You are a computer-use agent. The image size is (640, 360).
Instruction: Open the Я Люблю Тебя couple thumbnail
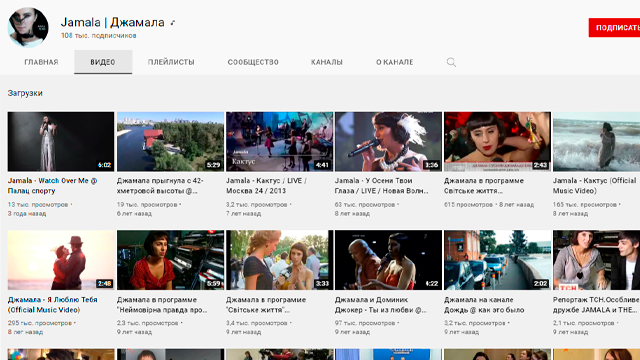(61, 260)
